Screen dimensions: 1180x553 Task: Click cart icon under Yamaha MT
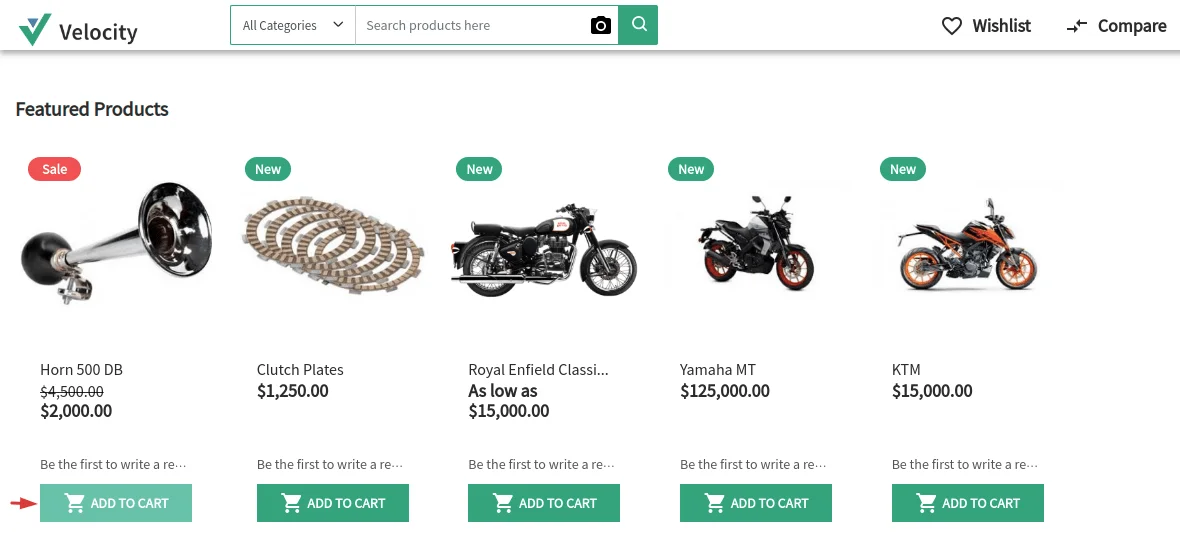pyautogui.click(x=715, y=503)
